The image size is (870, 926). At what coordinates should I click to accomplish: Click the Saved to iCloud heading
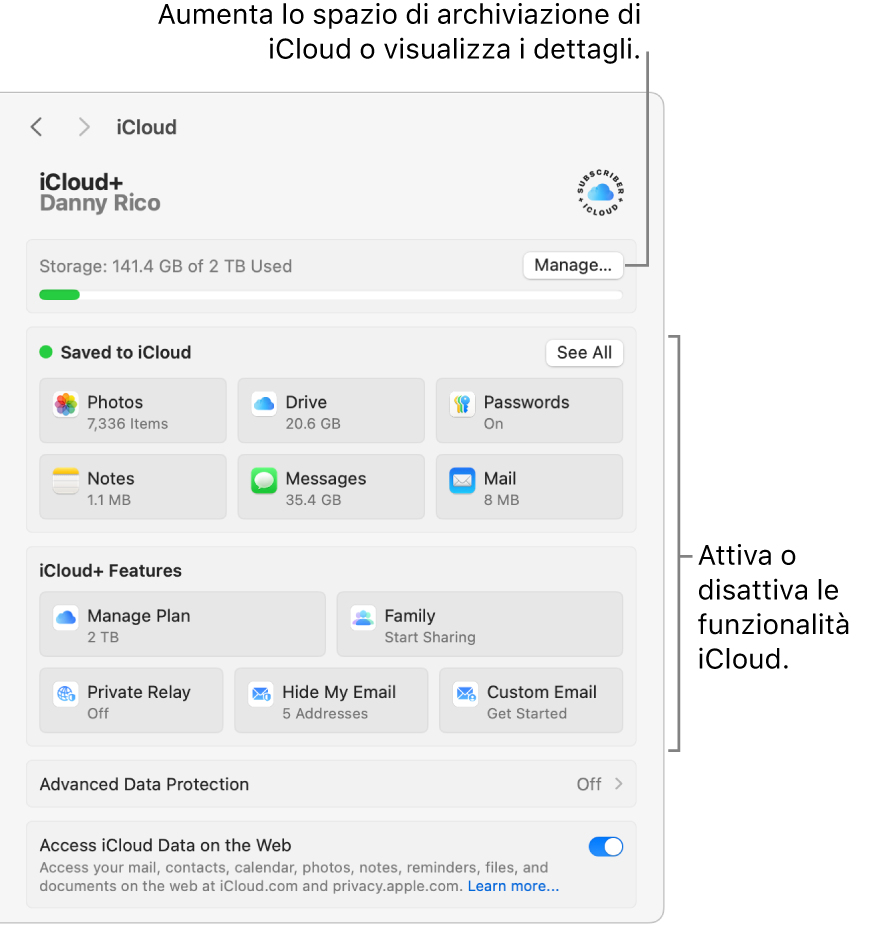(126, 353)
